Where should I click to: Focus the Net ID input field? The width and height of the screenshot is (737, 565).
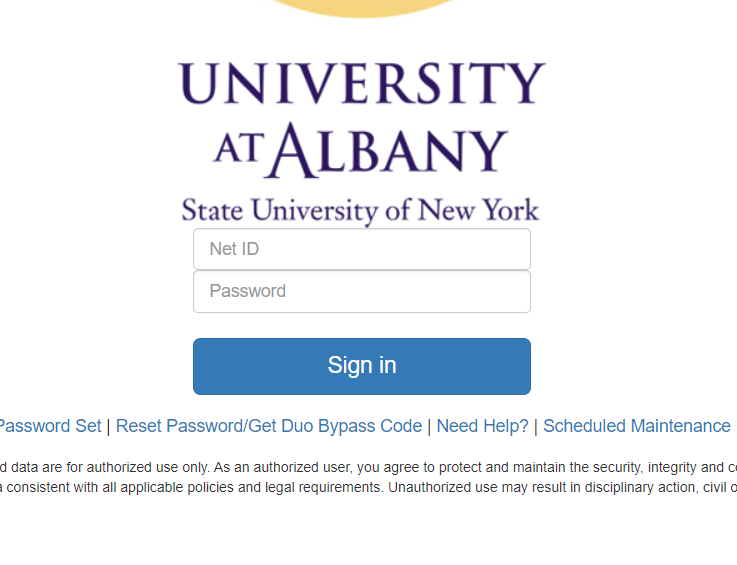(x=361, y=249)
